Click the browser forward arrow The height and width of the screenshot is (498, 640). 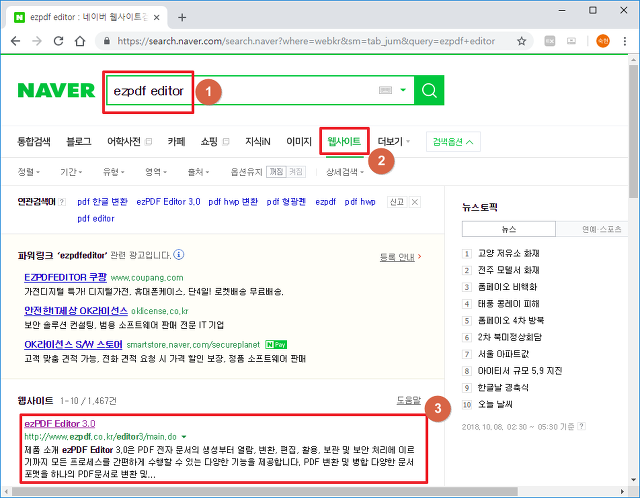pos(37,41)
